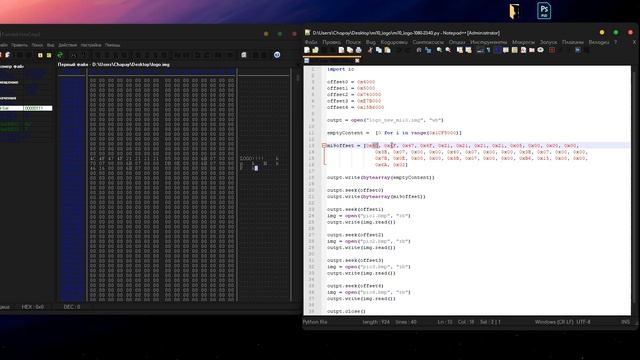
Task: Open Запуск menu in Notepad++
Action: point(548,42)
